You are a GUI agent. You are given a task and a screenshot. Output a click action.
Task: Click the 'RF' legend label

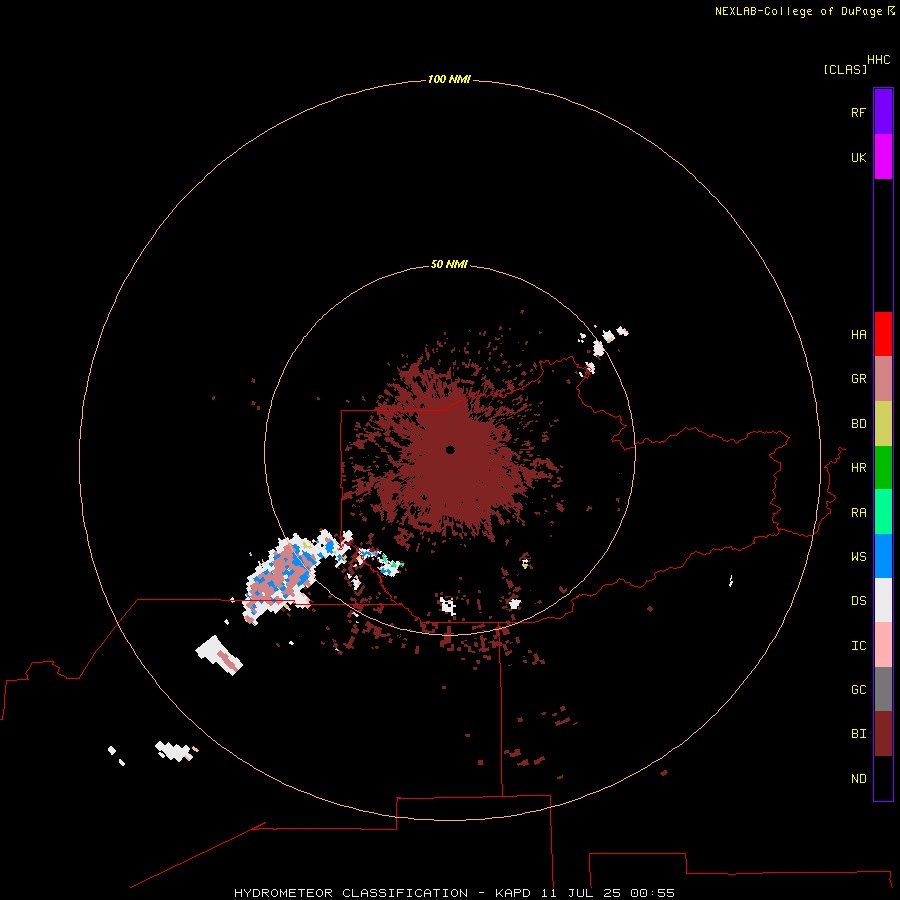(858, 112)
